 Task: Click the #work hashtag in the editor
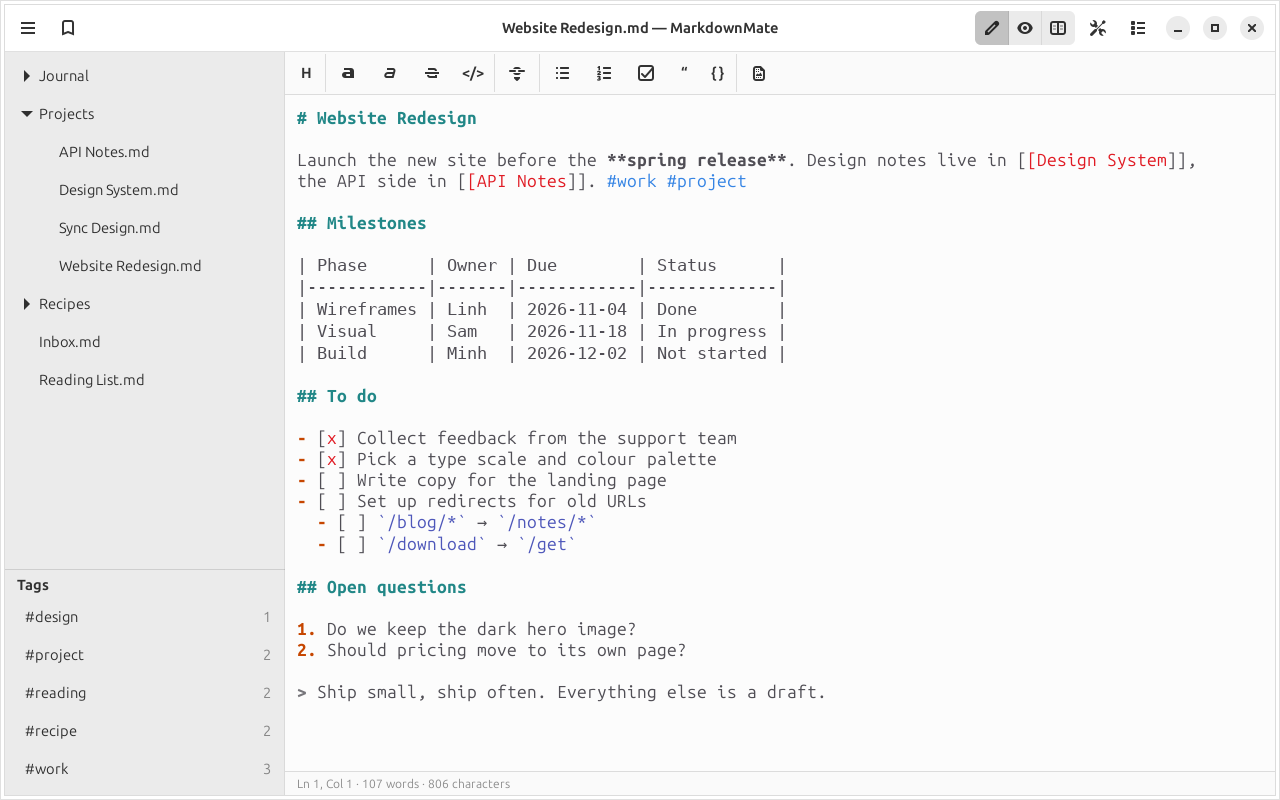[632, 181]
